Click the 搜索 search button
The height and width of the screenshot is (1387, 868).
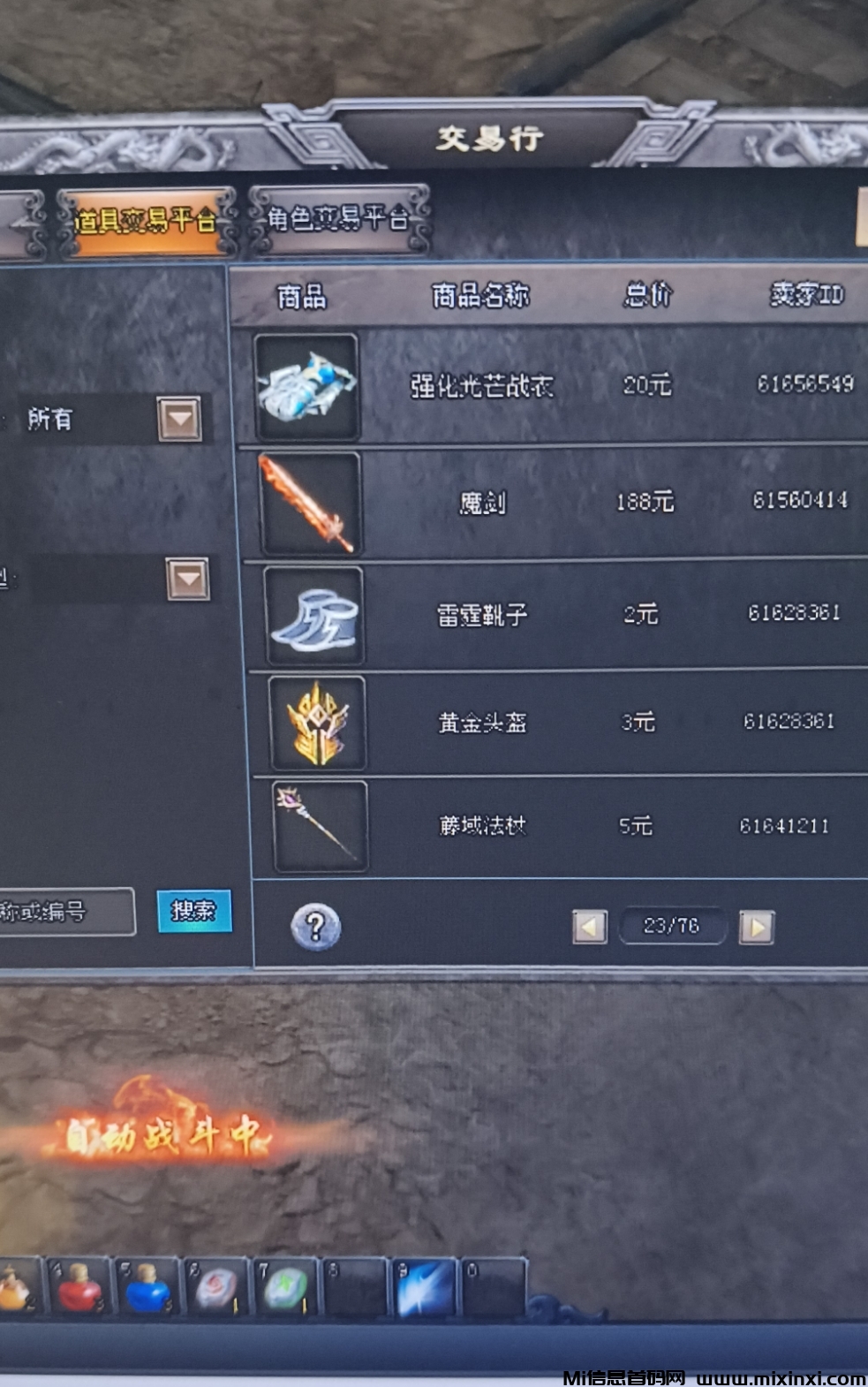(x=194, y=910)
